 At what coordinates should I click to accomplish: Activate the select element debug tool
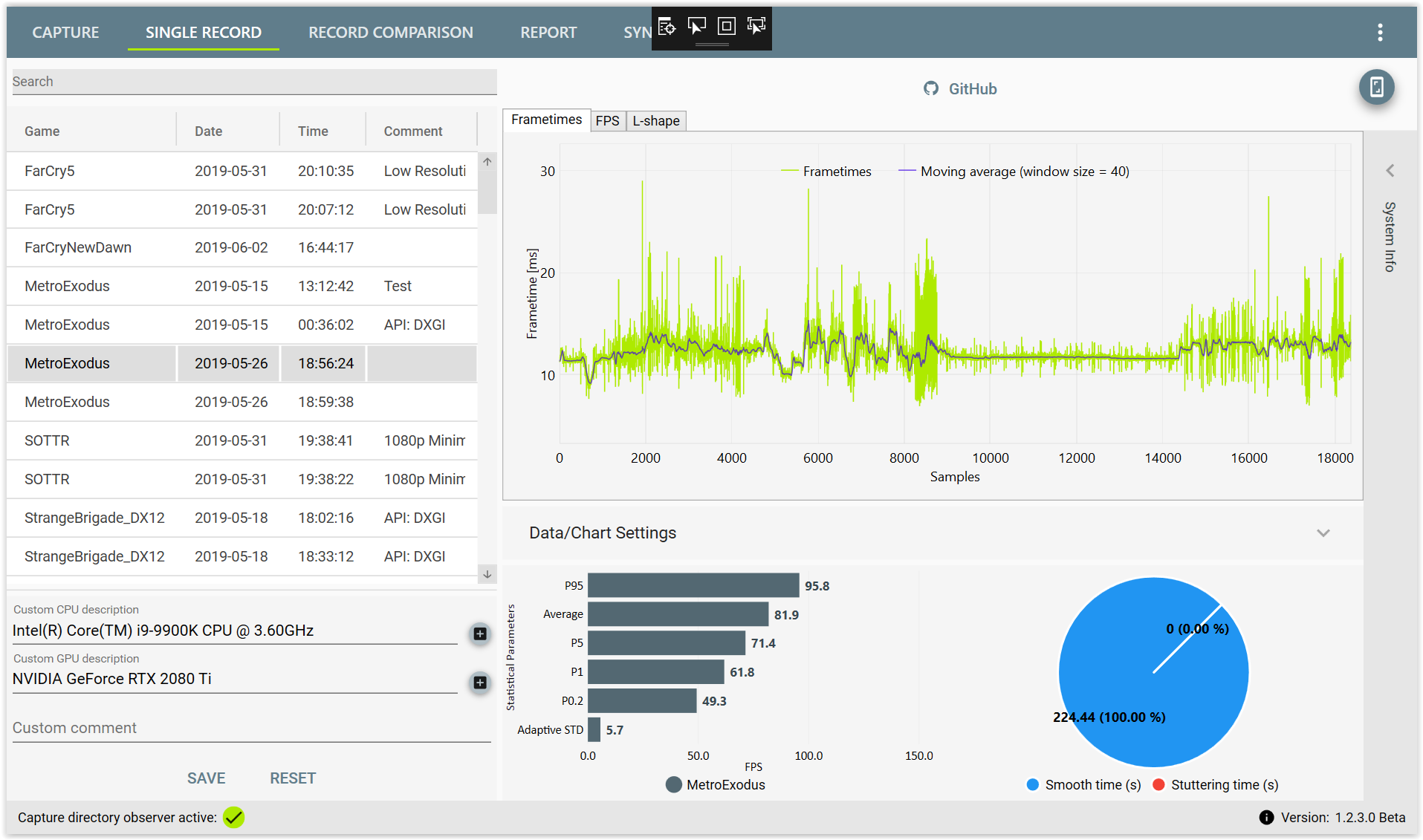(x=696, y=27)
